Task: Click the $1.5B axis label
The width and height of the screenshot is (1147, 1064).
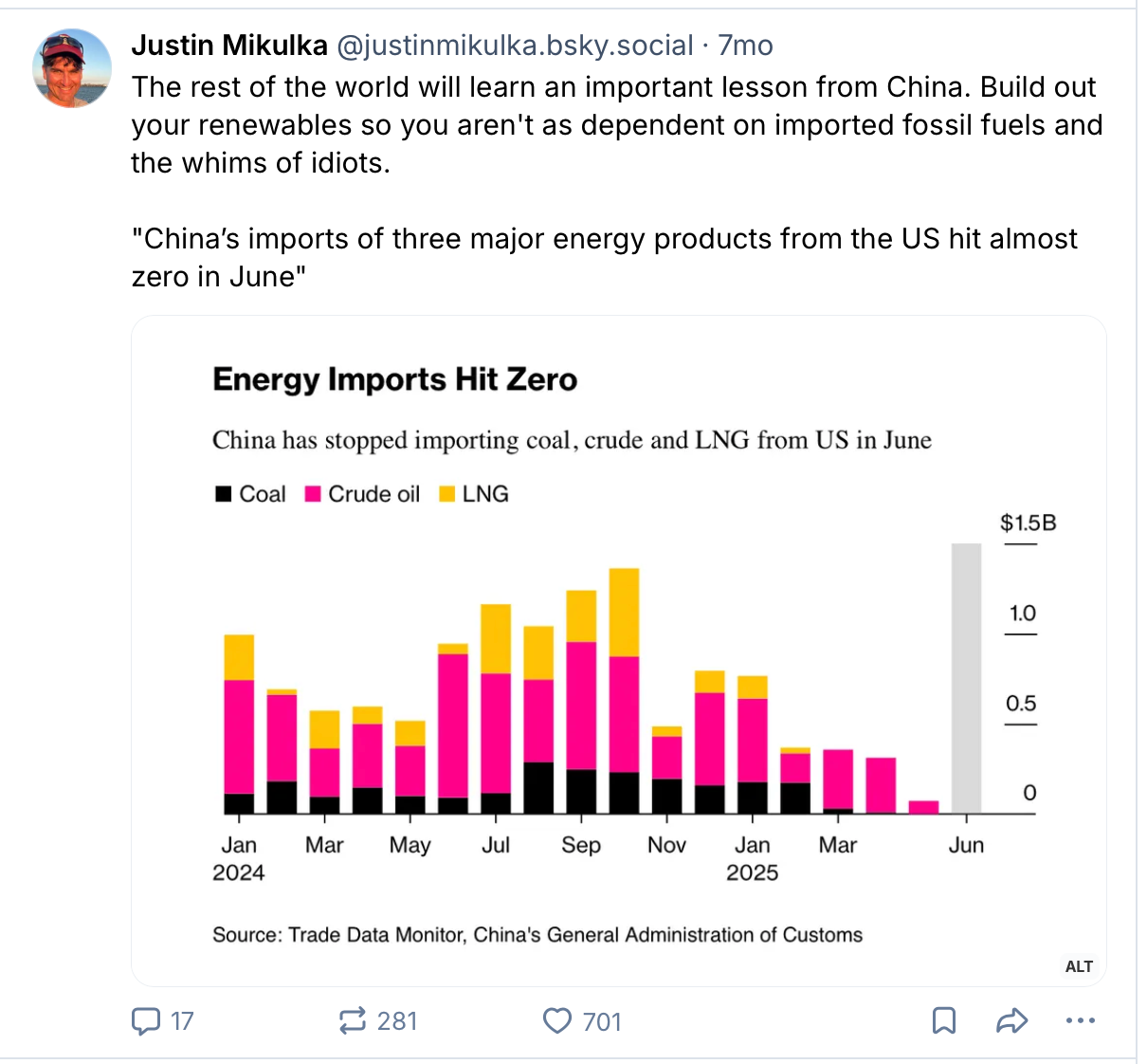Action: pyautogui.click(x=1028, y=523)
